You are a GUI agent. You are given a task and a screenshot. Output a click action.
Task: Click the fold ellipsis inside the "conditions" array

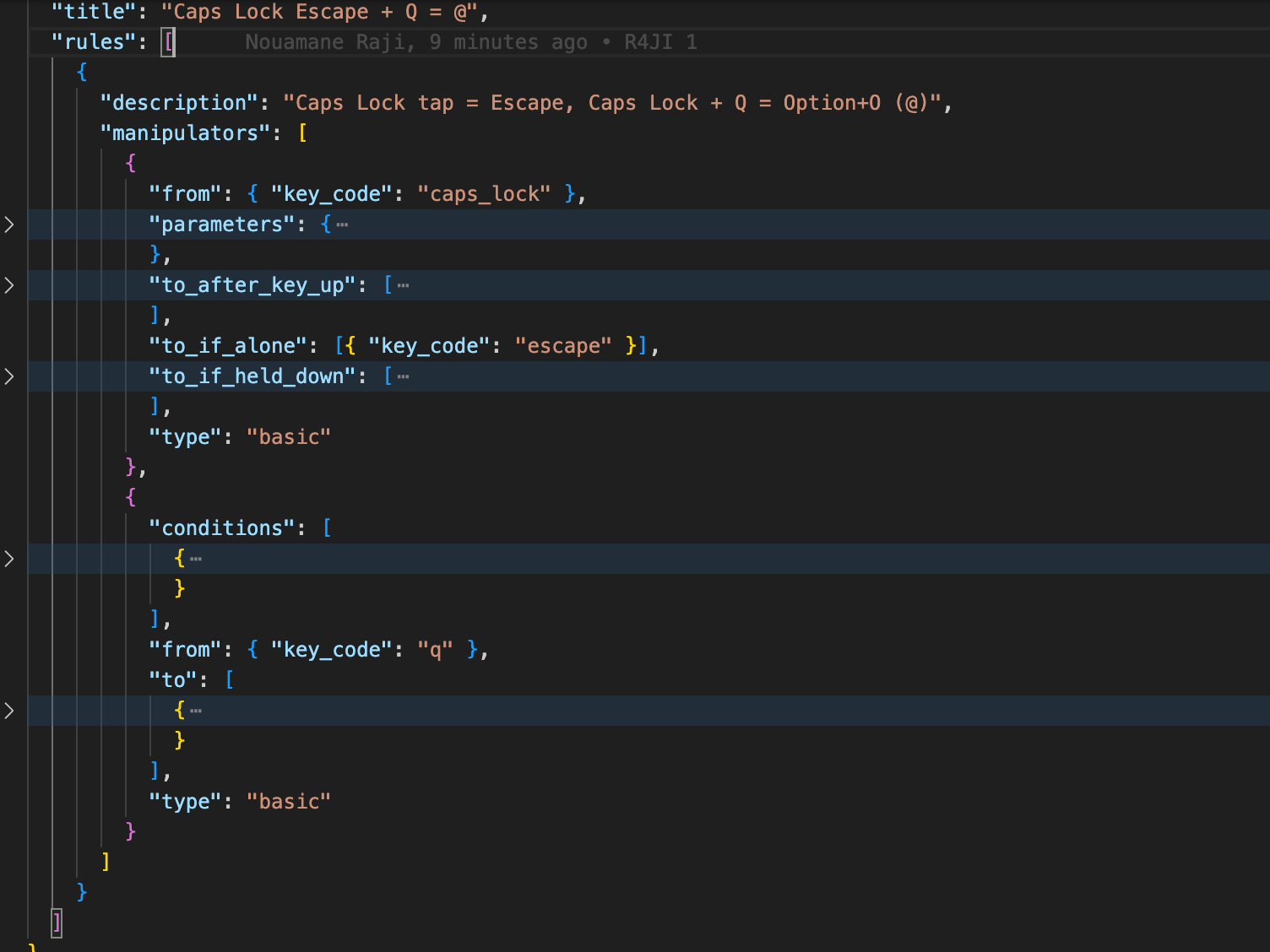196,560
